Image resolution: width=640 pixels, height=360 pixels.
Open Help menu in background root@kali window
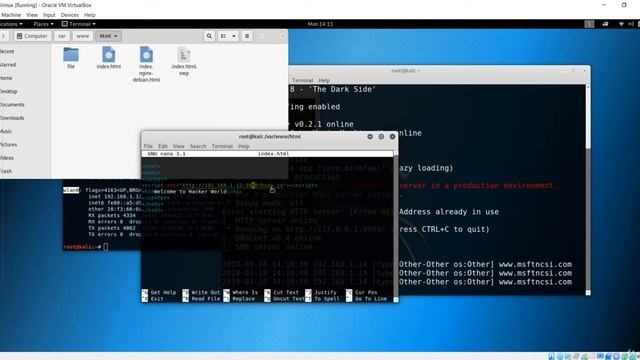click(x=324, y=80)
